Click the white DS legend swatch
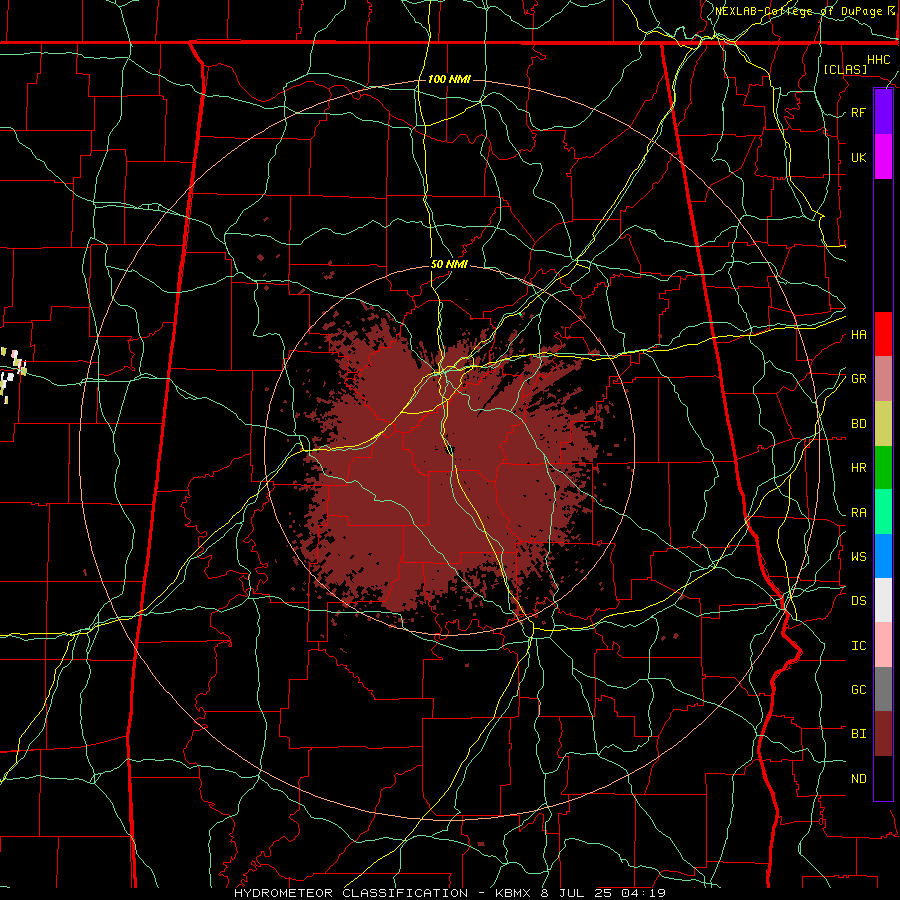The width and height of the screenshot is (900, 900). (x=883, y=600)
